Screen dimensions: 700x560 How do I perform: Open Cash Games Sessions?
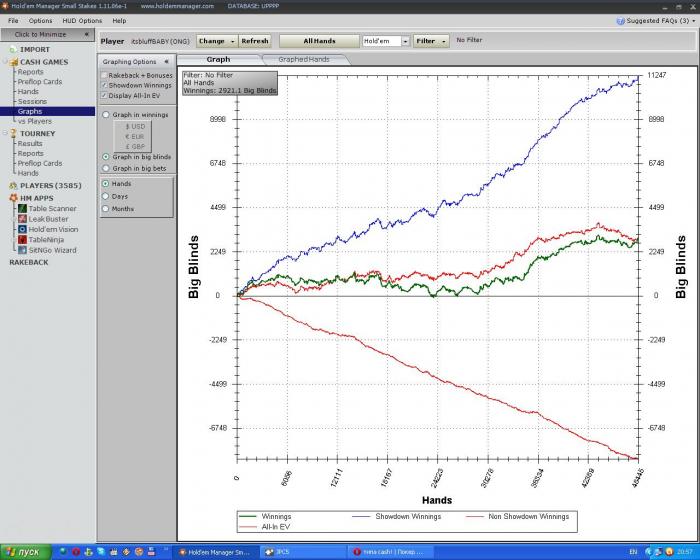click(32, 101)
